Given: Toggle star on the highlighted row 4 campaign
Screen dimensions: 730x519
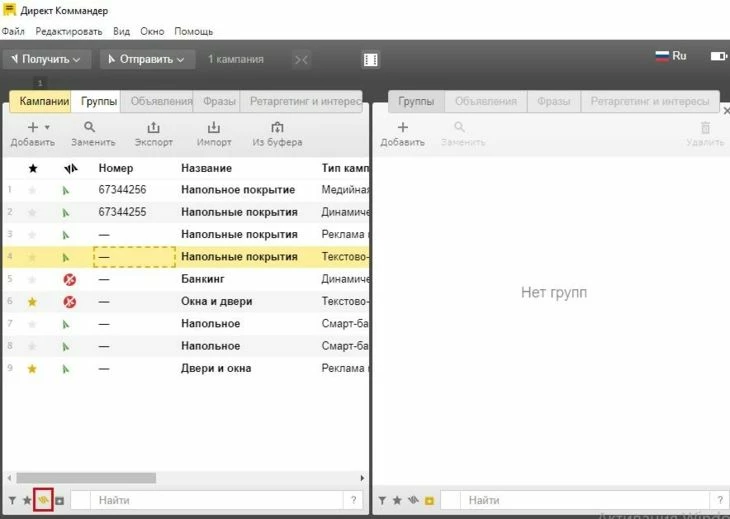Looking at the screenshot, I should click(x=32, y=257).
